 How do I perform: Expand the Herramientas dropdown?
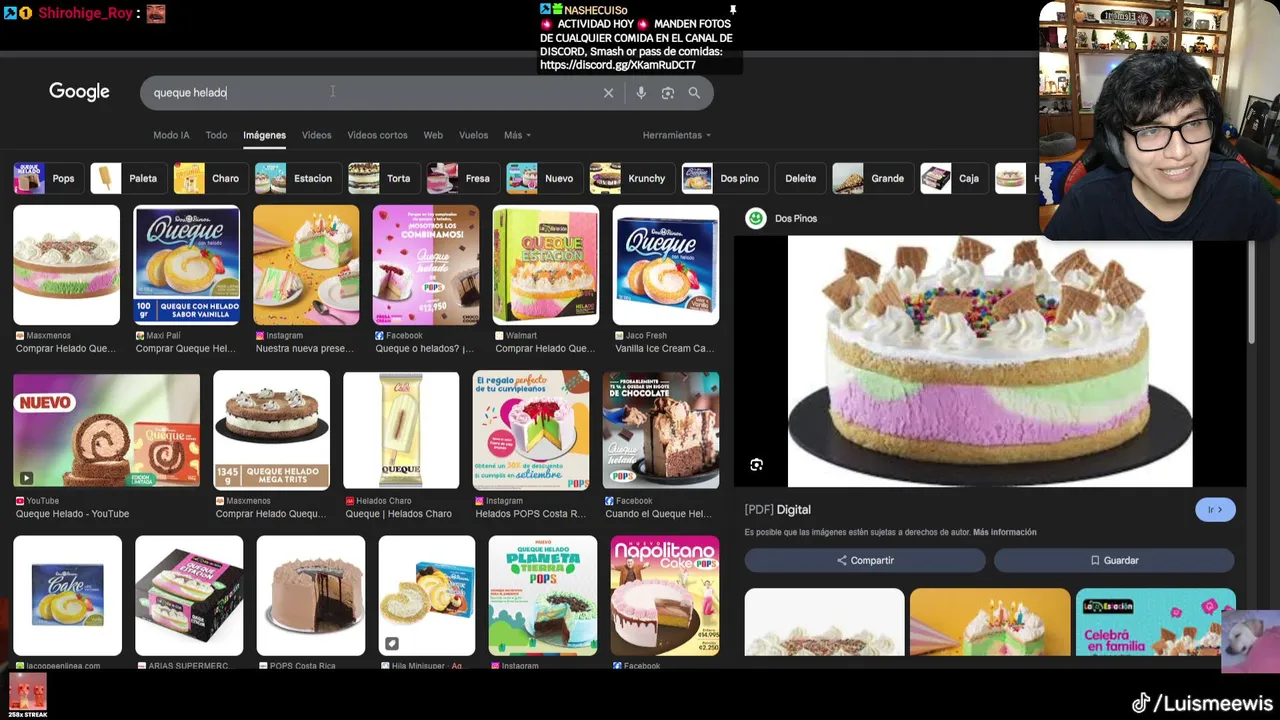(x=677, y=135)
